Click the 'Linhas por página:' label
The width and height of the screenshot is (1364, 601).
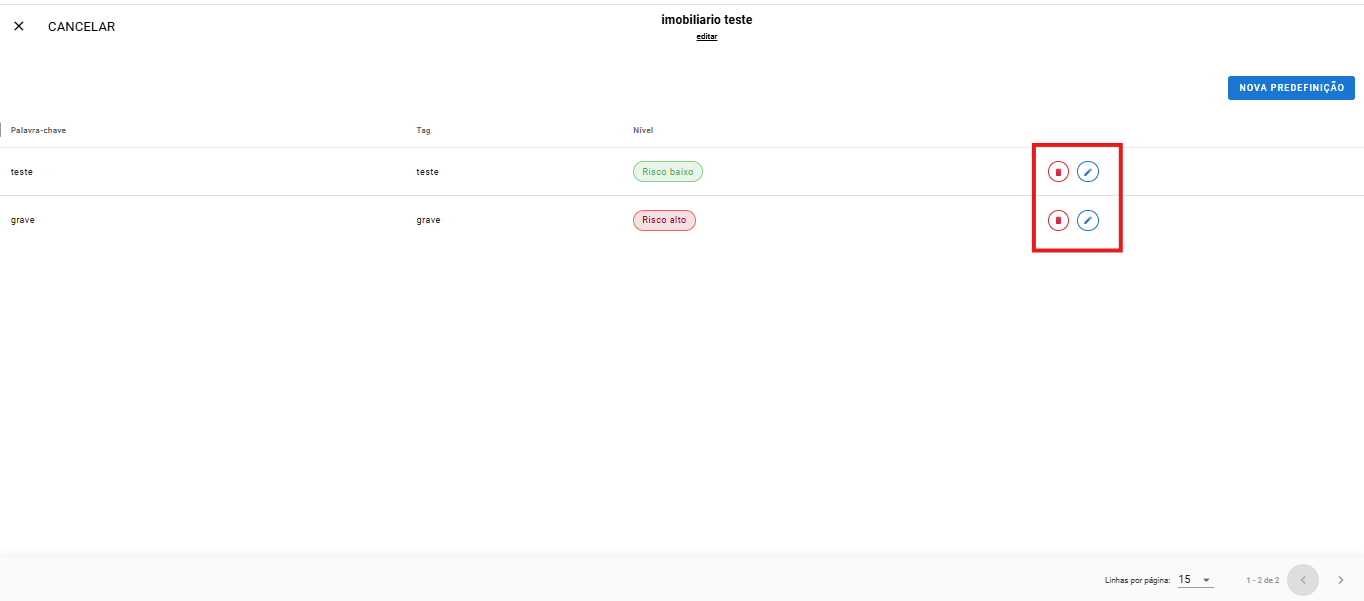click(1137, 580)
